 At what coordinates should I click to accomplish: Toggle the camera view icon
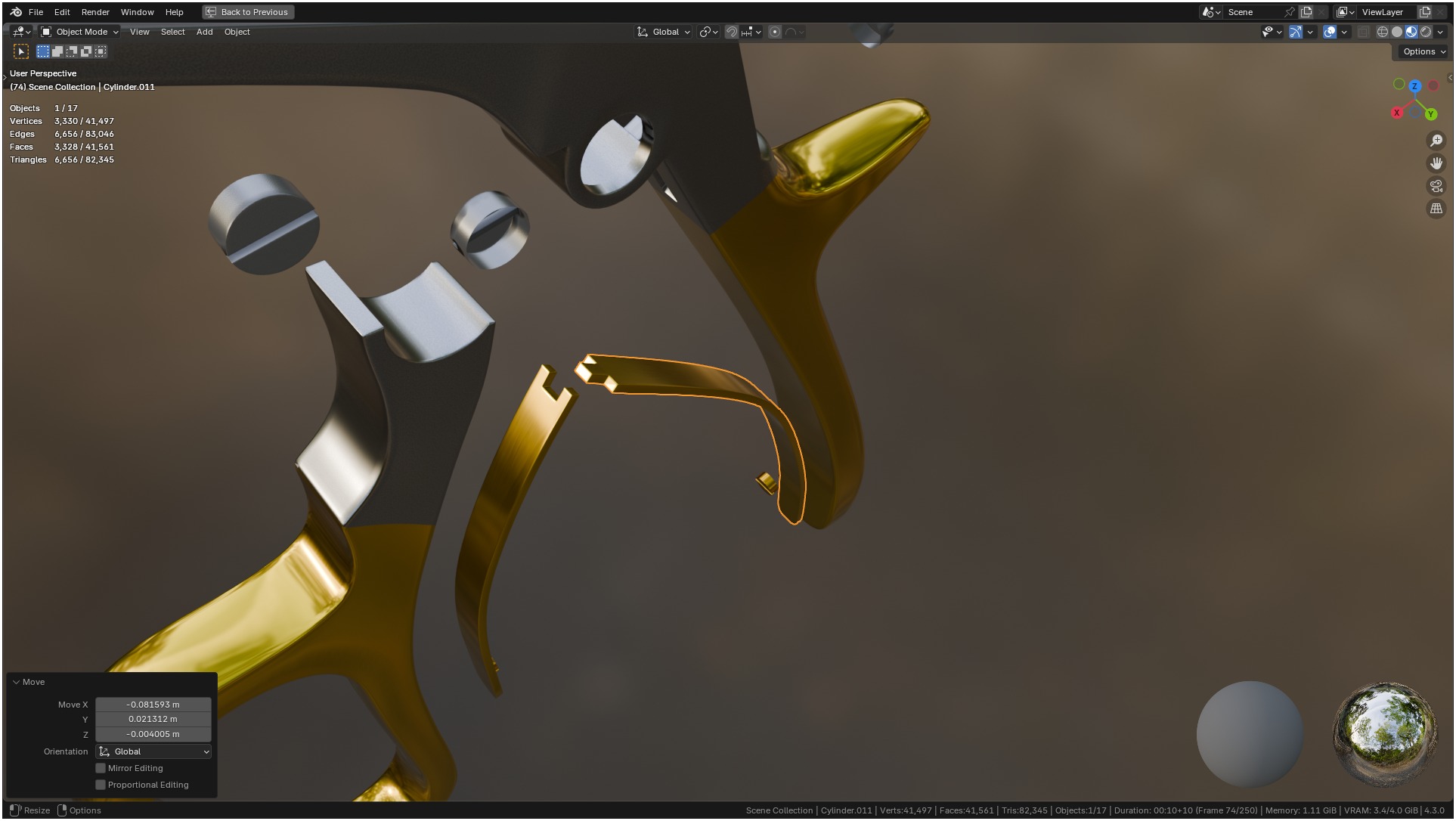(x=1436, y=186)
